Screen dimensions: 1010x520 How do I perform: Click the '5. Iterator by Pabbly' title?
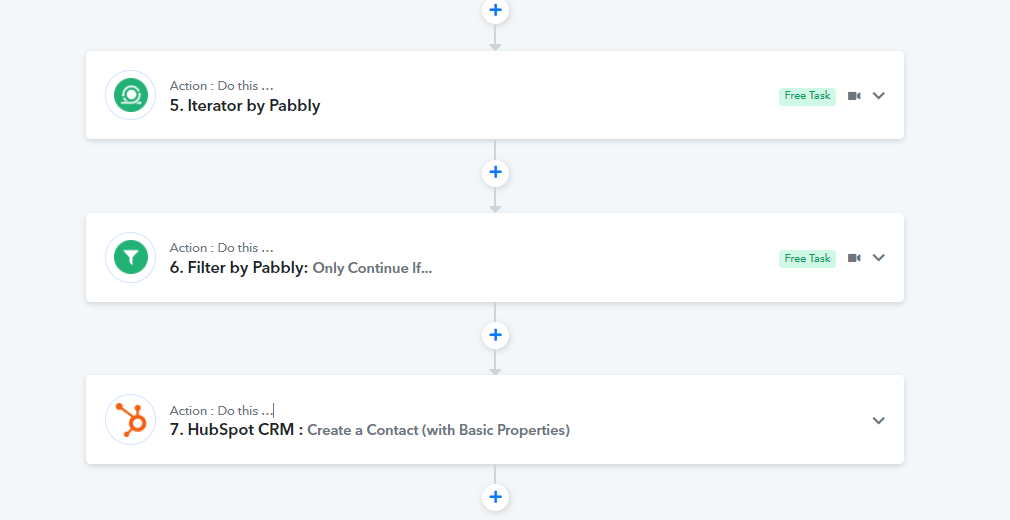pyautogui.click(x=245, y=106)
